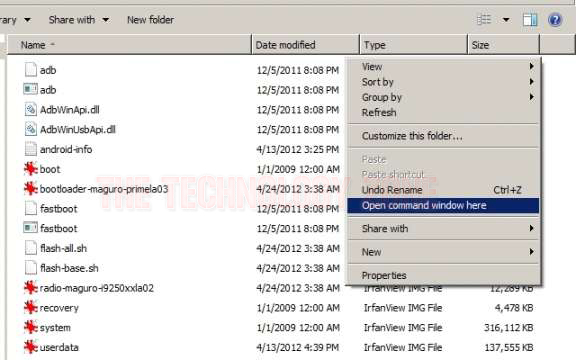
Task: Click the 4,478 KB size value
Action: tap(514, 307)
